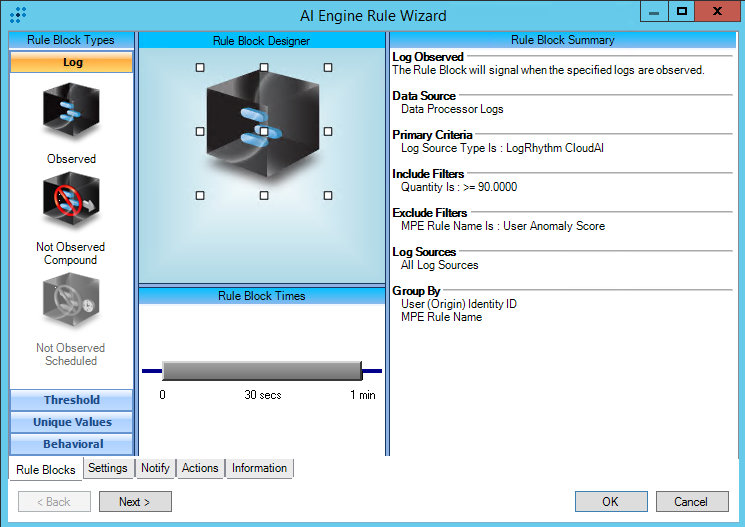Switch to the Settings tab

(107, 468)
